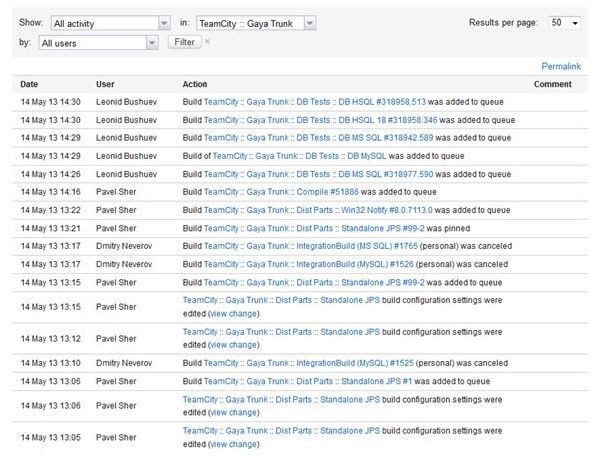Expand the TeamCity :: Gaya Trunk project dropdown
The width and height of the screenshot is (590, 456).
coord(256,23)
